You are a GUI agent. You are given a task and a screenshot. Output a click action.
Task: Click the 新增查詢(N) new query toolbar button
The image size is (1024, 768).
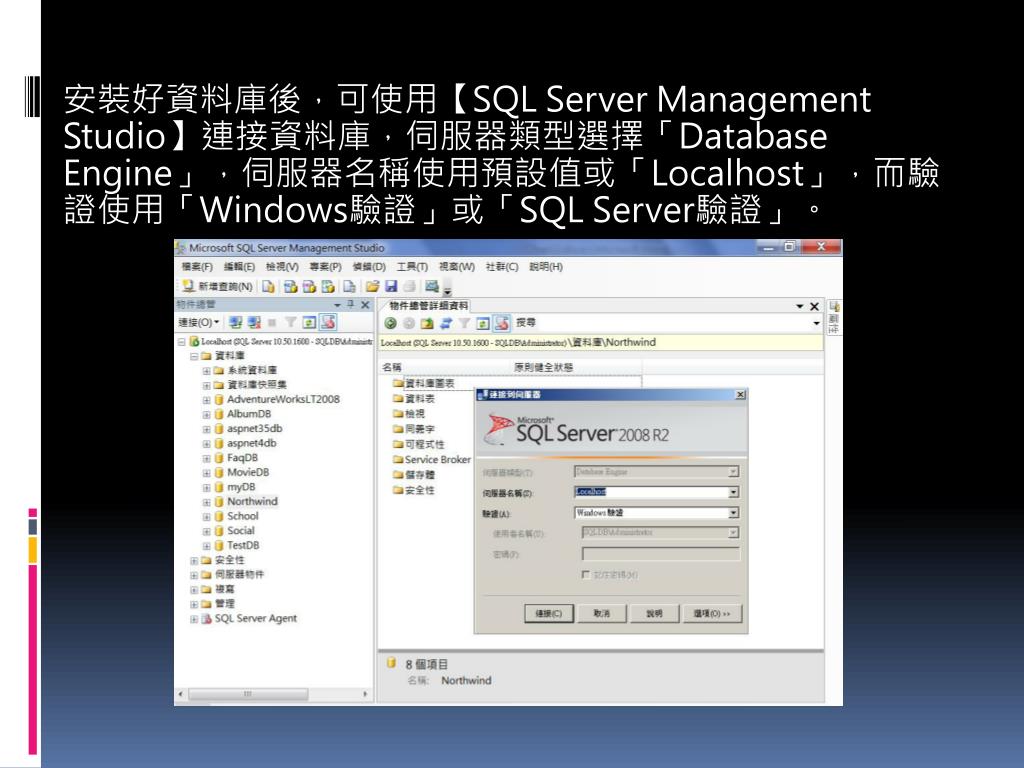click(x=217, y=286)
